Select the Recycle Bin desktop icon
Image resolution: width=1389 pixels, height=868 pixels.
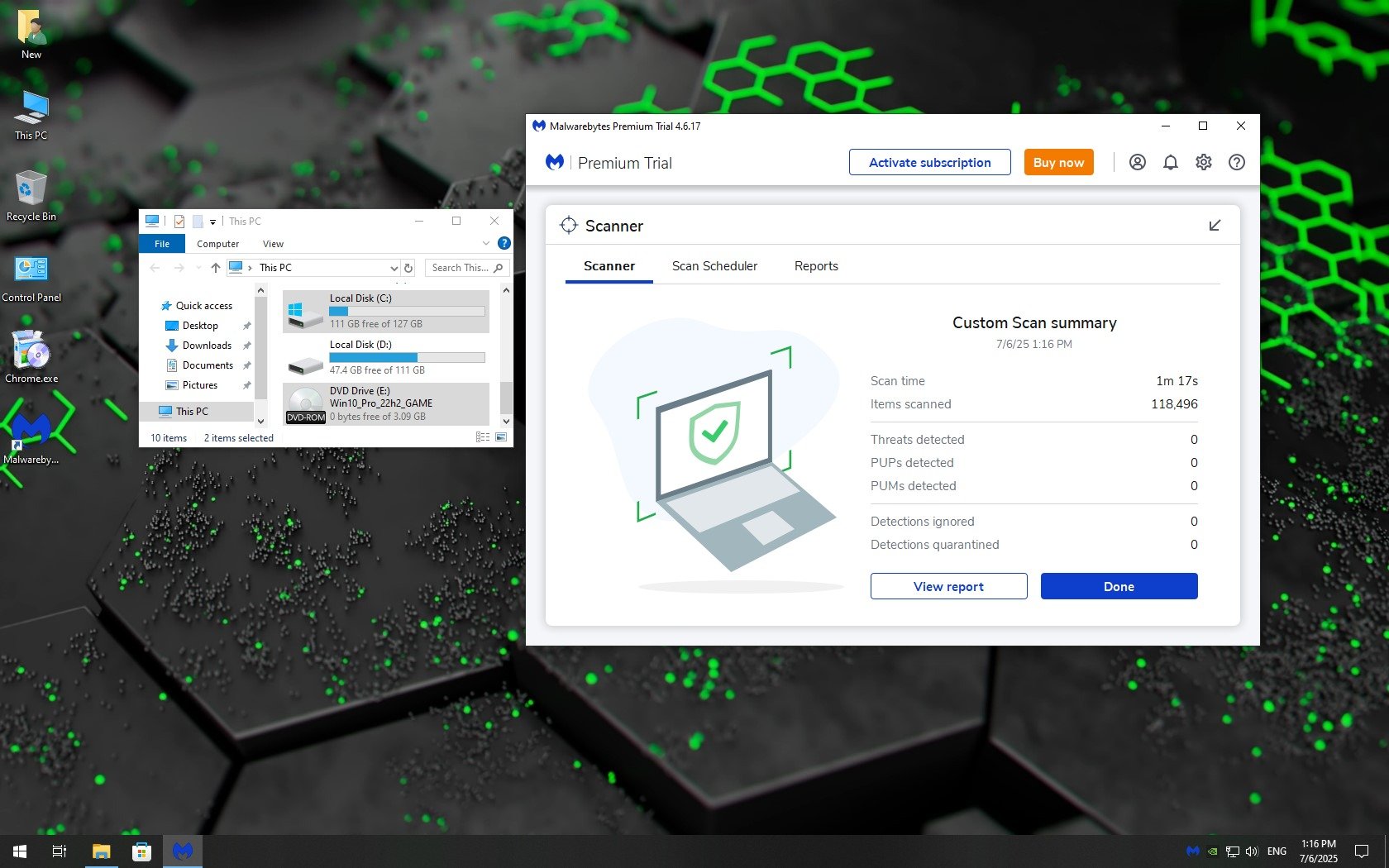pos(31,197)
